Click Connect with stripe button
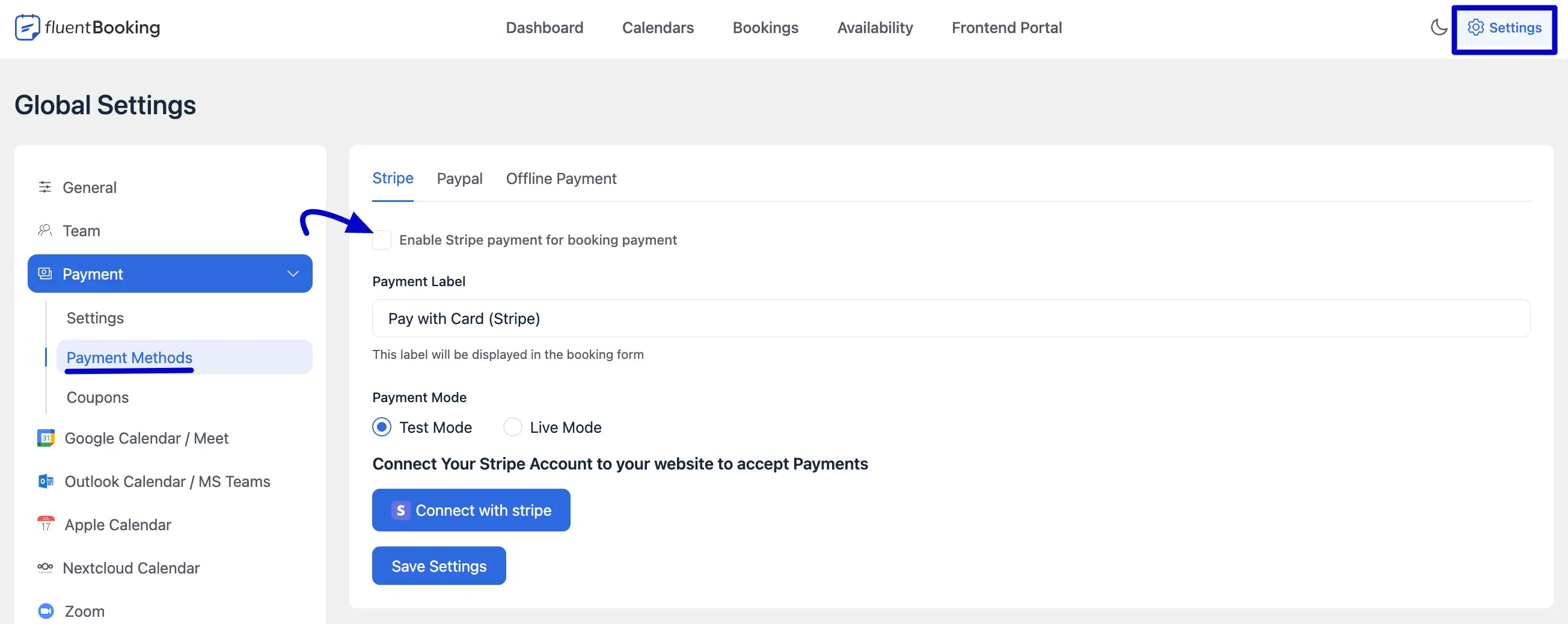Viewport: 1568px width, 624px height. pyautogui.click(x=471, y=510)
